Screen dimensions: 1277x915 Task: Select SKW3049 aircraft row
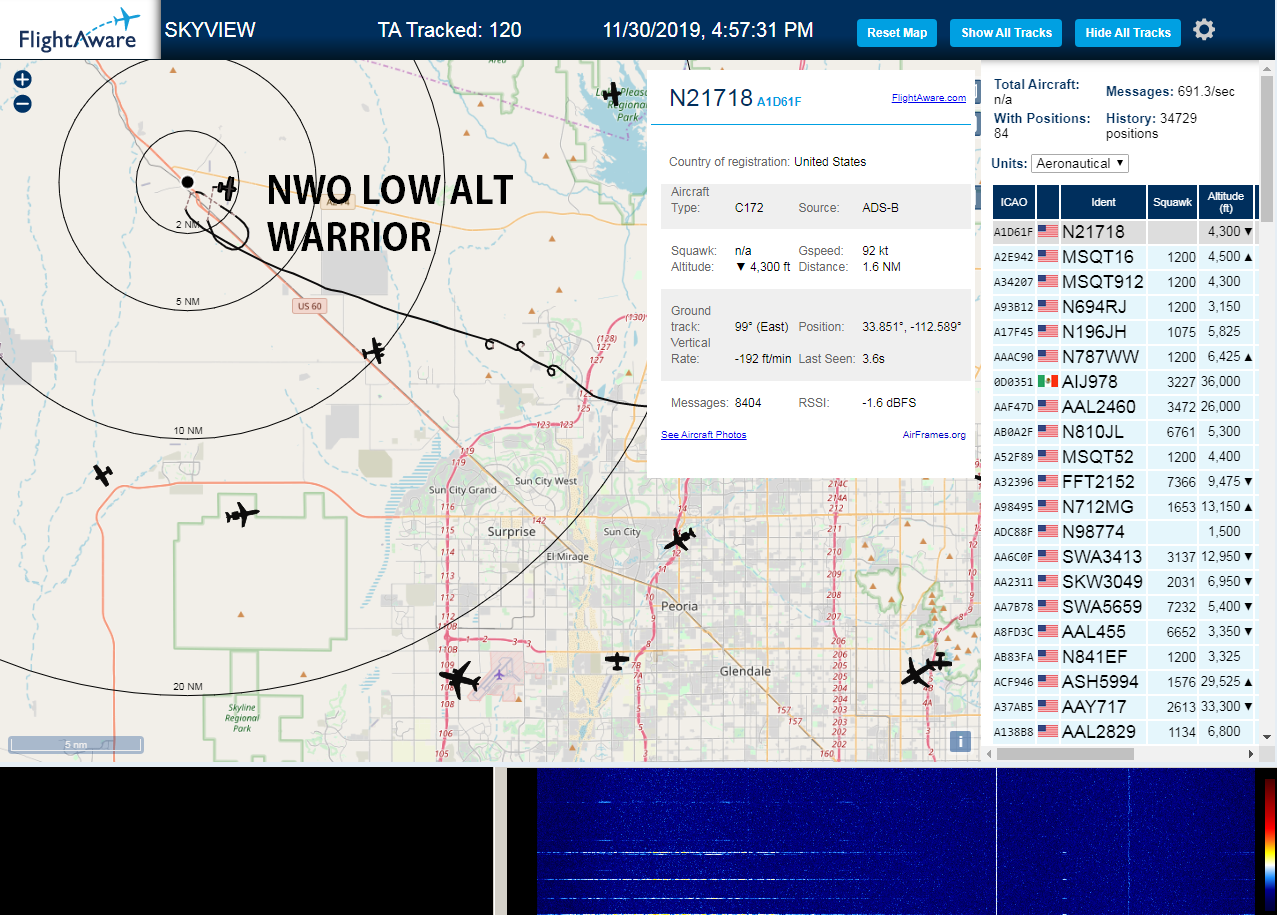[1123, 582]
